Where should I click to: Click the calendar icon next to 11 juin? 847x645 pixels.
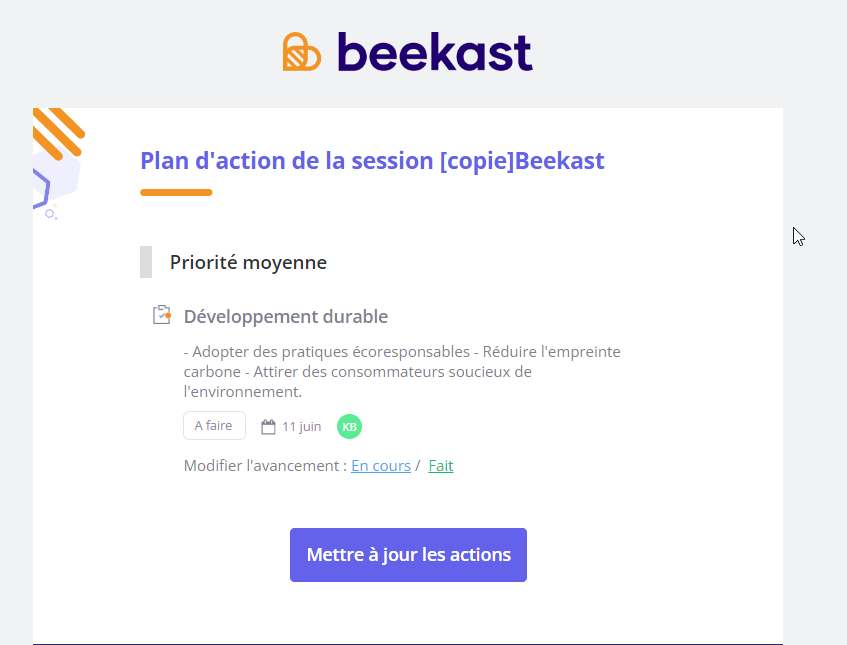pos(268,427)
